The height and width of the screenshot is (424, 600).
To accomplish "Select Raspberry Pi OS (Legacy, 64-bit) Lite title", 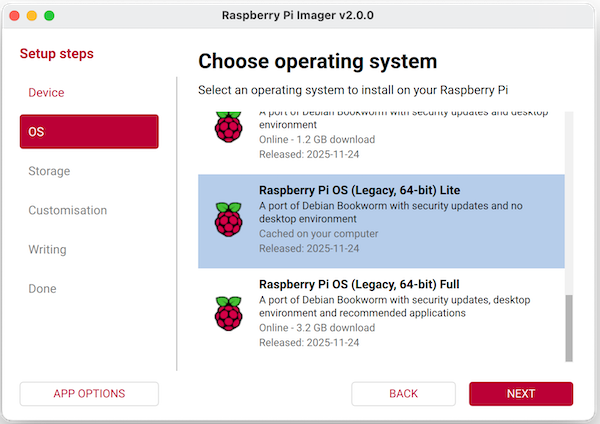I will click(360, 190).
